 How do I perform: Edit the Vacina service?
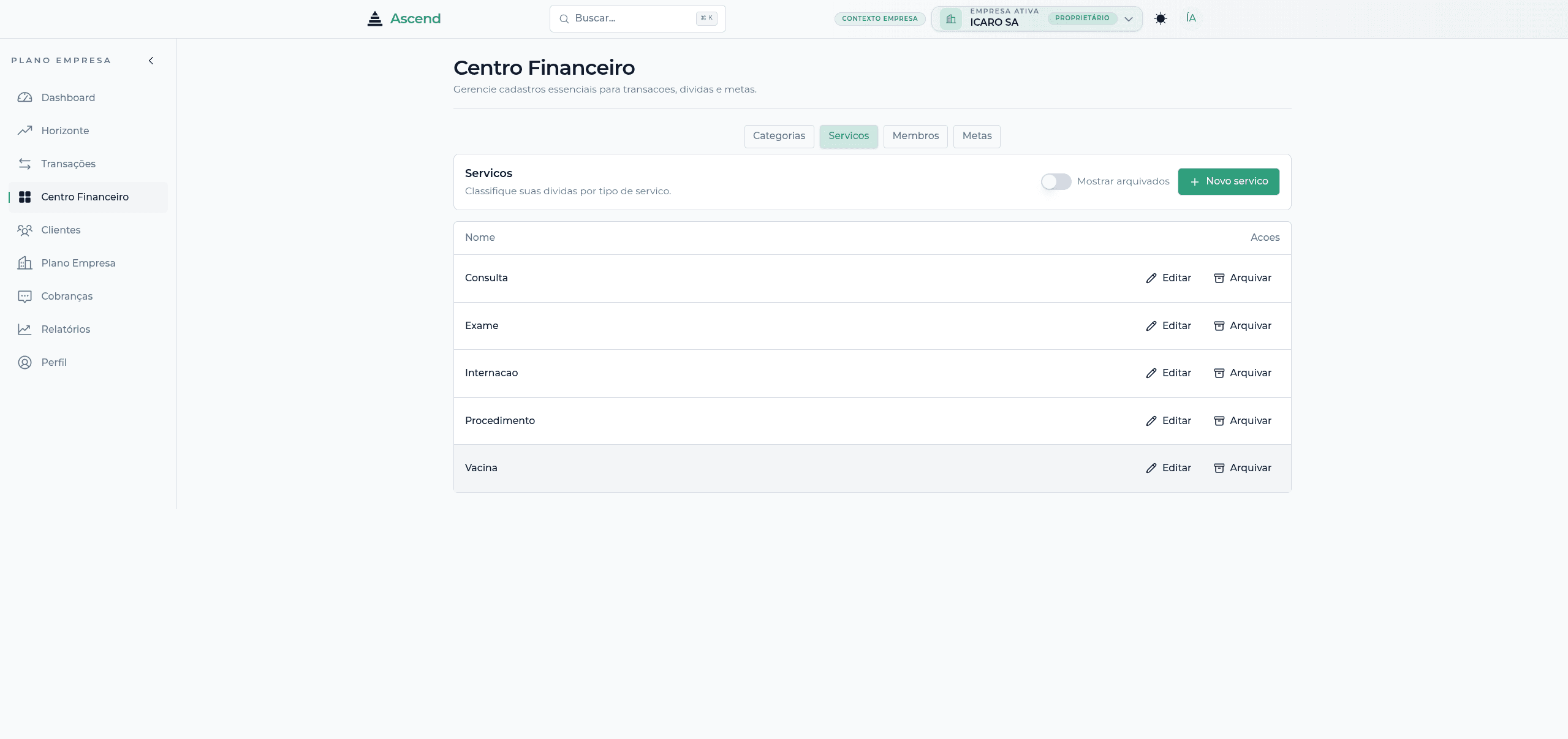point(1168,468)
